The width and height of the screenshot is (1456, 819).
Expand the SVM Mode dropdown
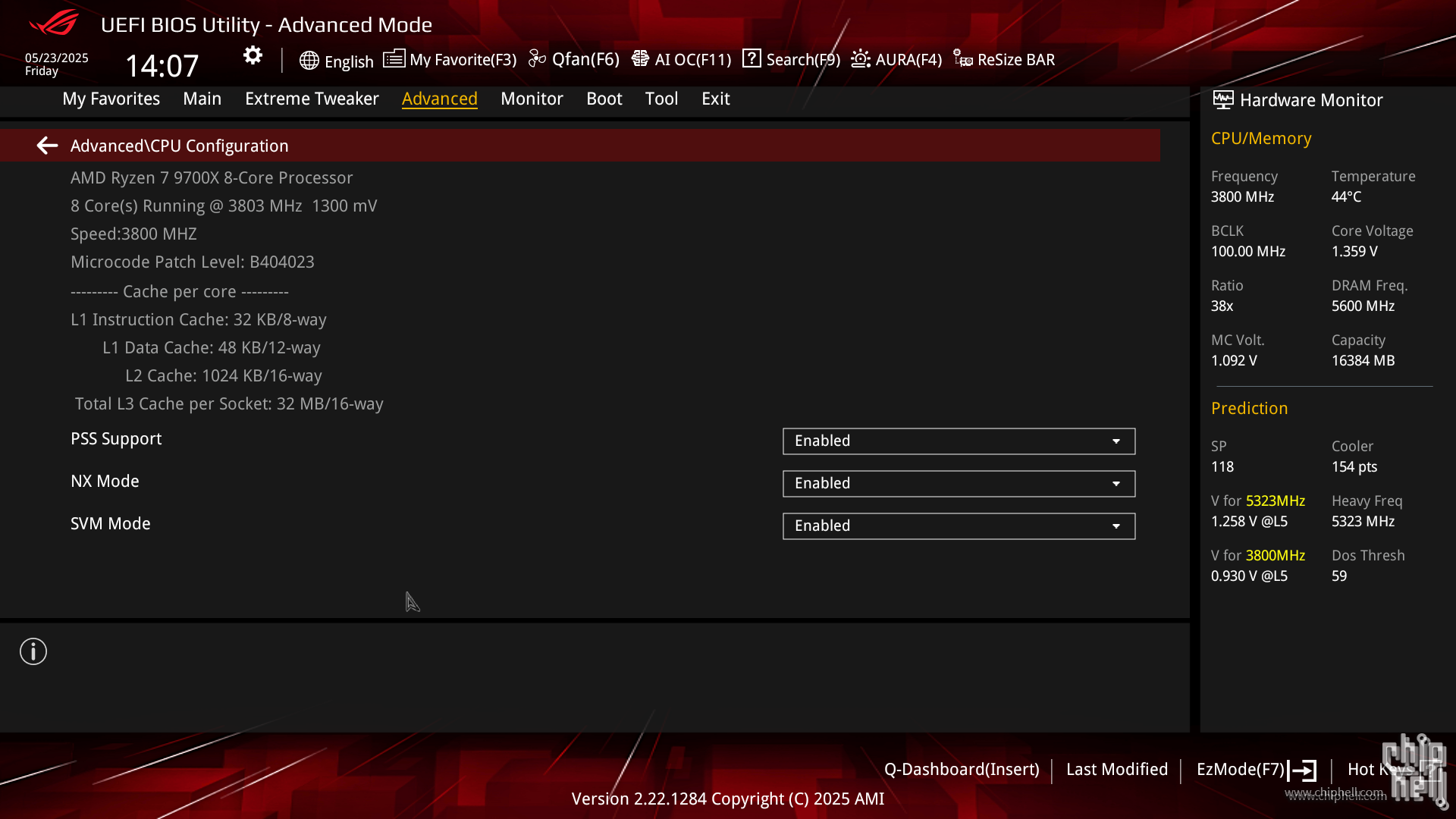pos(959,526)
